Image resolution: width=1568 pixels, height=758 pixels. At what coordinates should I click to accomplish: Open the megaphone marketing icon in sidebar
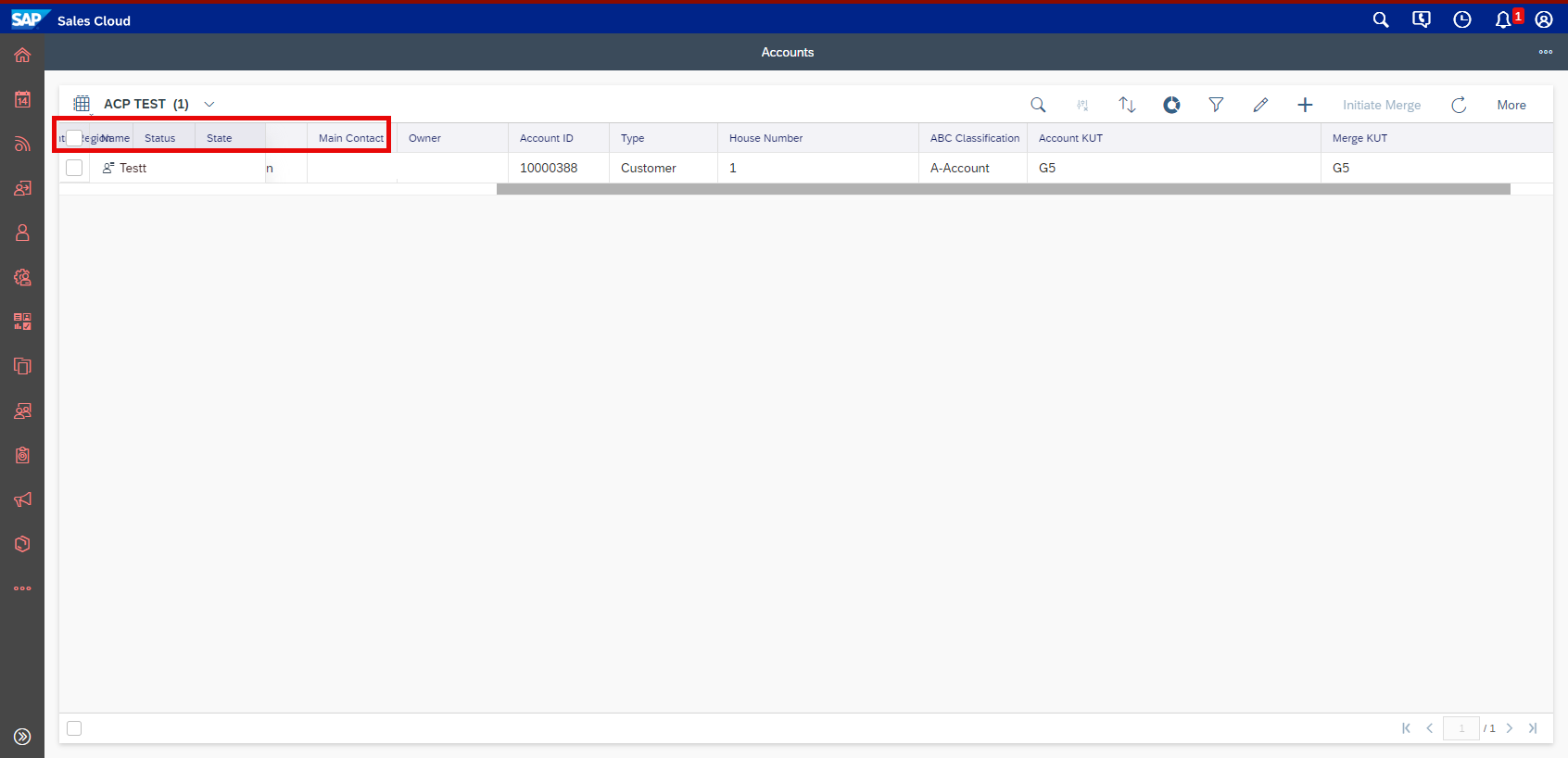22,499
